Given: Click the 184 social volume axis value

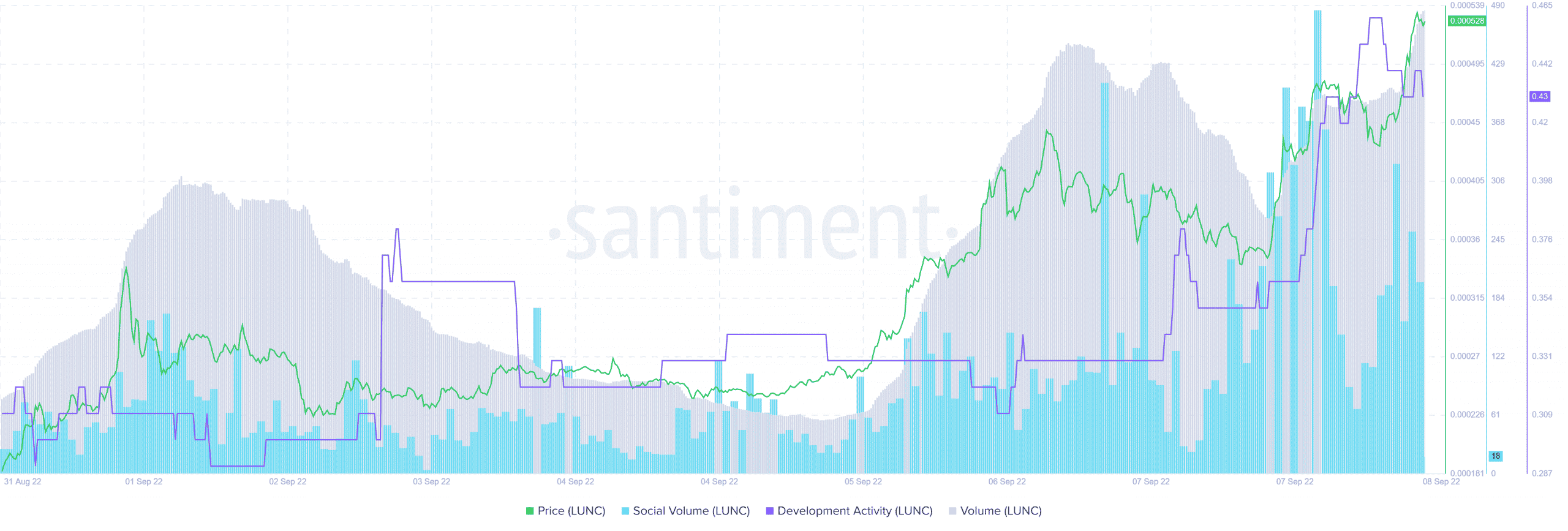Looking at the screenshot, I should point(1498,298).
